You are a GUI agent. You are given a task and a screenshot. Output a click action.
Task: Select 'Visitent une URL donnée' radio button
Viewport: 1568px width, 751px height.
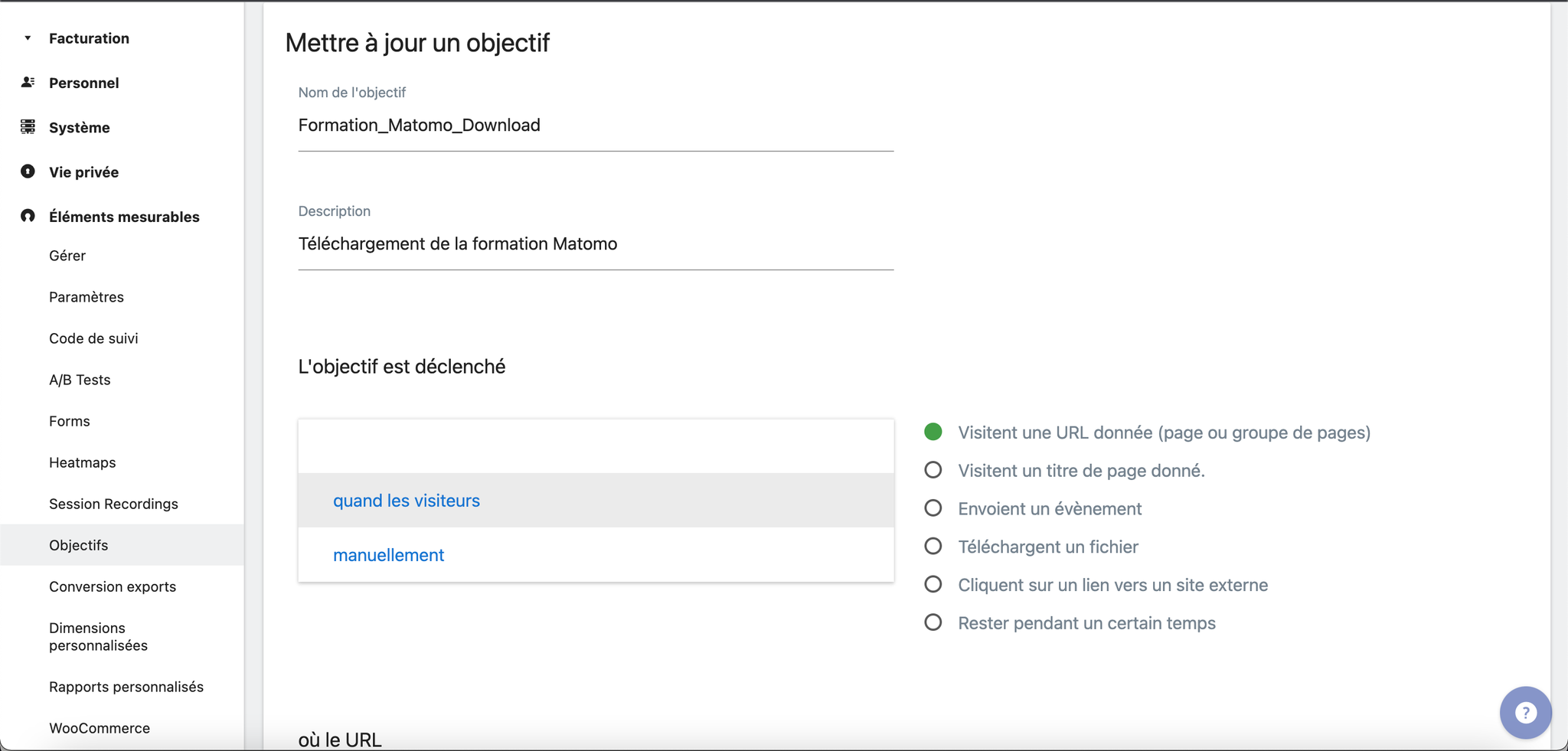tap(933, 432)
